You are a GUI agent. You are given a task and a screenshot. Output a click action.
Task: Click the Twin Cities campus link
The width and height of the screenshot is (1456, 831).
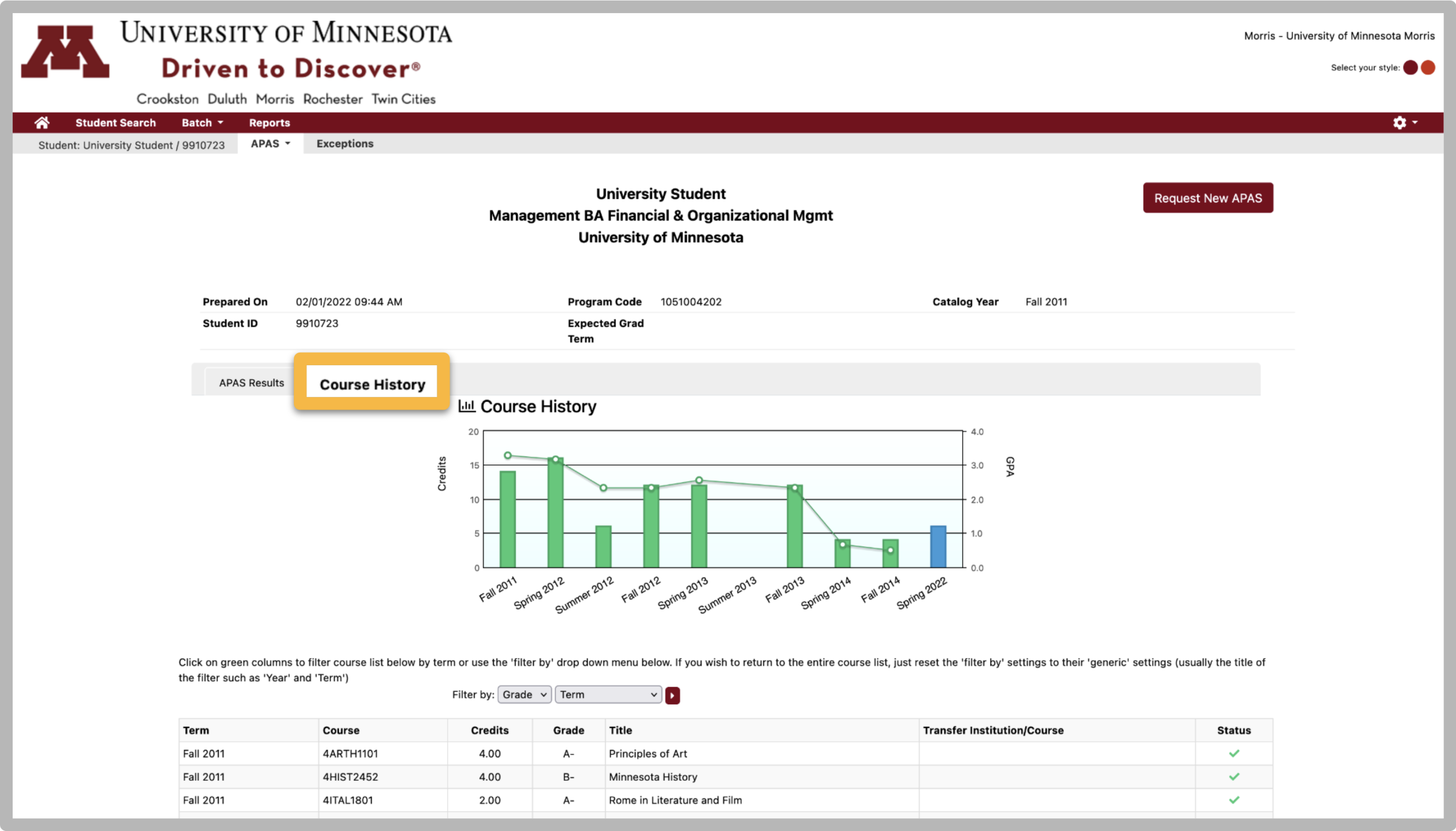point(403,99)
